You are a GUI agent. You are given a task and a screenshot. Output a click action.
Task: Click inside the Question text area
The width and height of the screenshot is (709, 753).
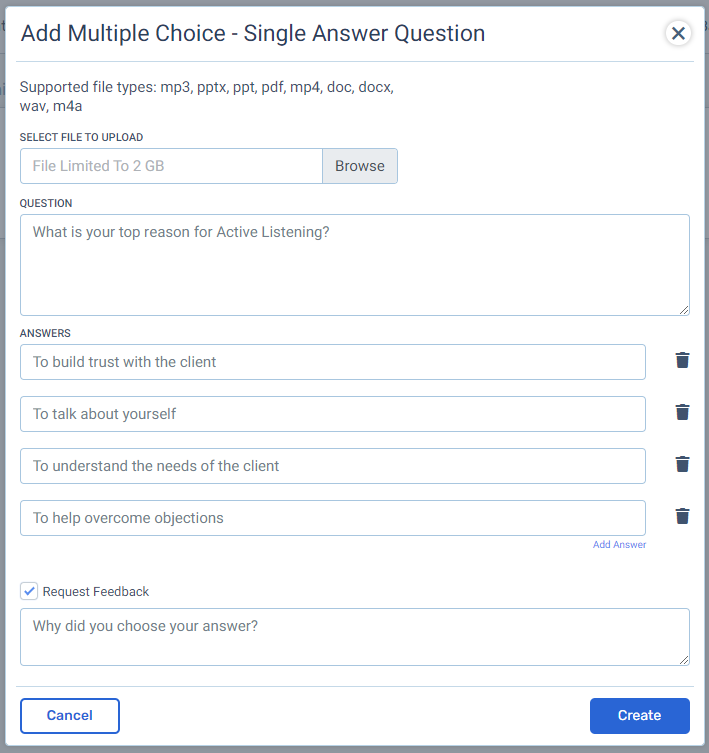[x=354, y=265]
